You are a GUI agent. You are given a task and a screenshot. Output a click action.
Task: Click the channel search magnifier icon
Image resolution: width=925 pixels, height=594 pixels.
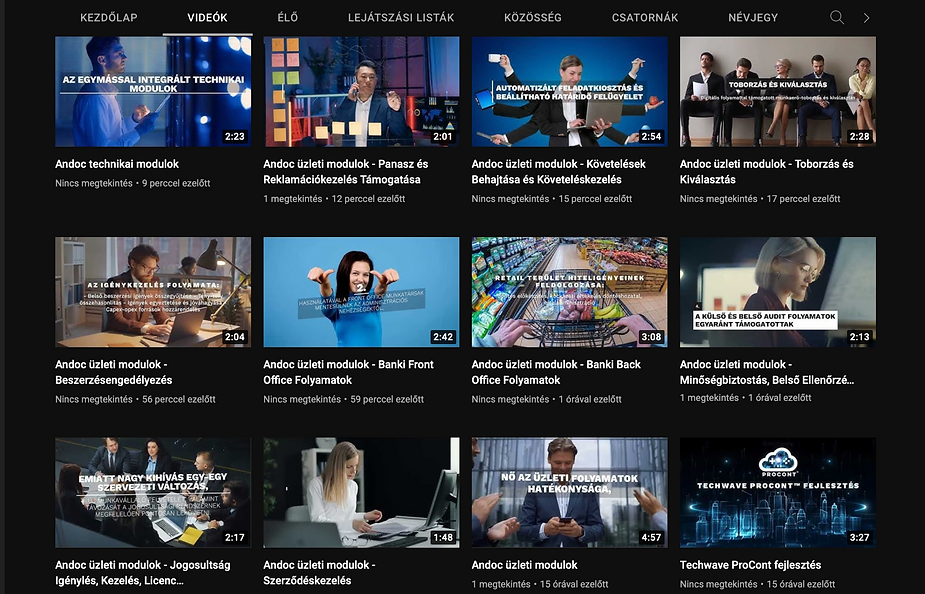point(837,18)
